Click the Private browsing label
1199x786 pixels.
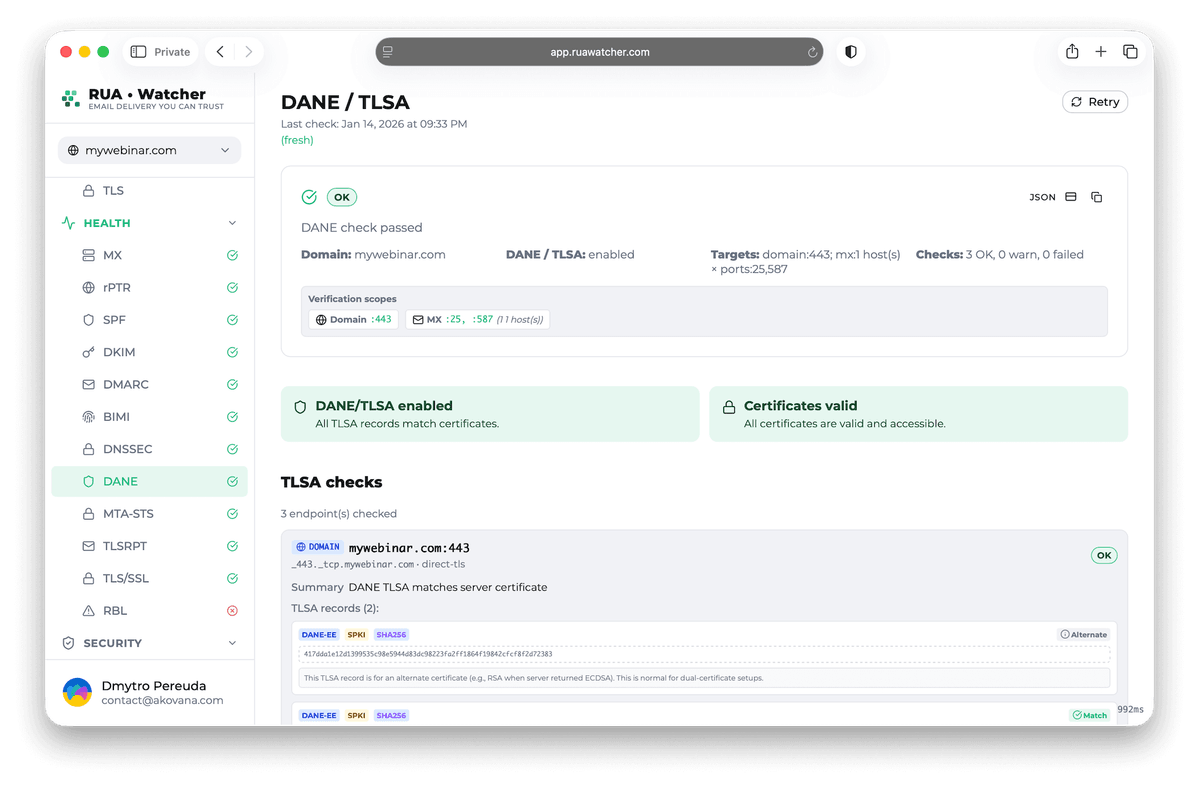[x=172, y=52]
